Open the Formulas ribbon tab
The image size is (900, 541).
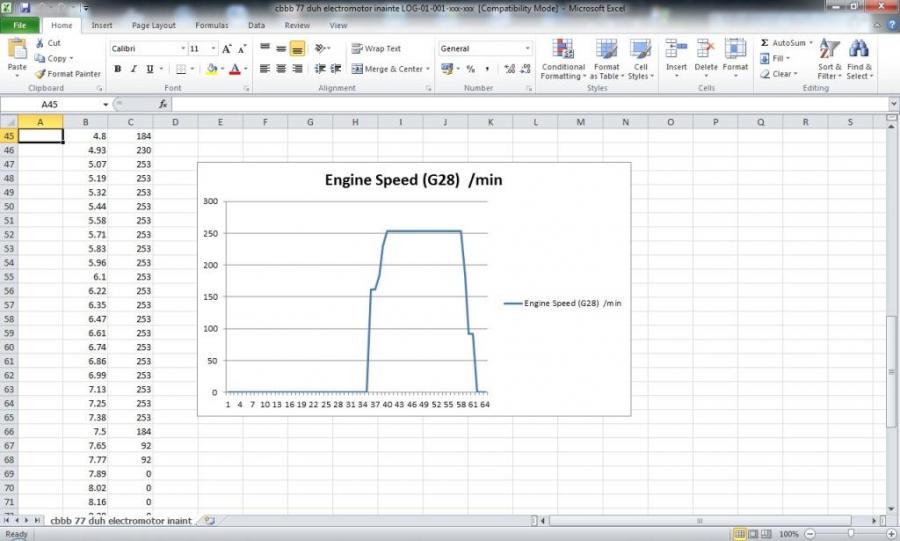pos(211,25)
